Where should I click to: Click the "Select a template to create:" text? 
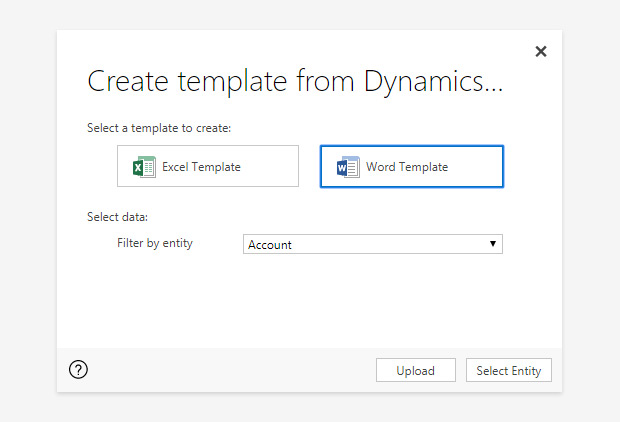click(x=159, y=128)
